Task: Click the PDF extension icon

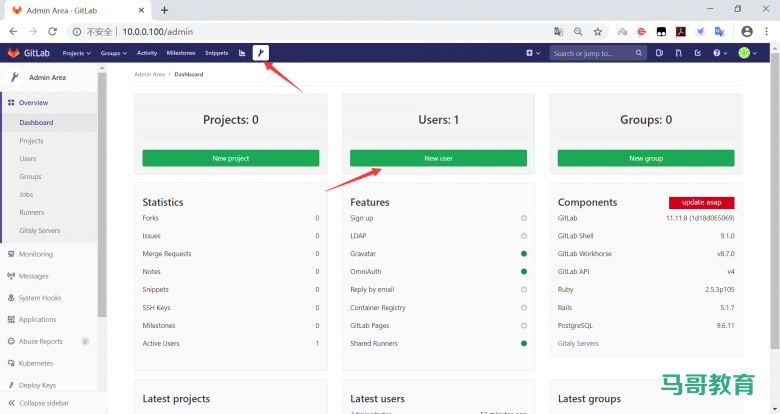Action: pyautogui.click(x=681, y=32)
